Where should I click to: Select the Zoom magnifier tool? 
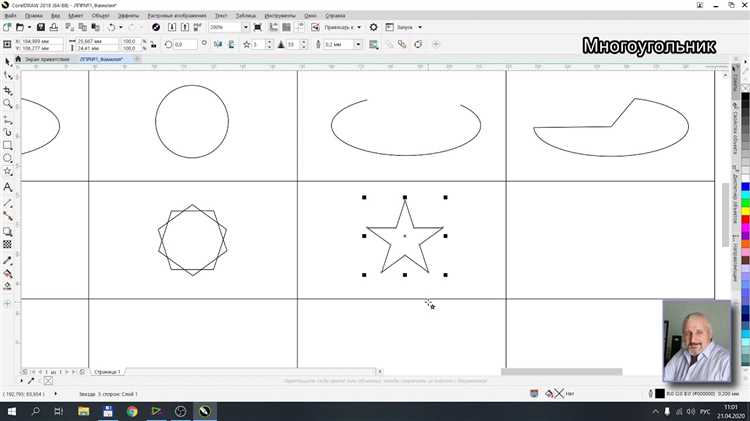click(x=8, y=104)
